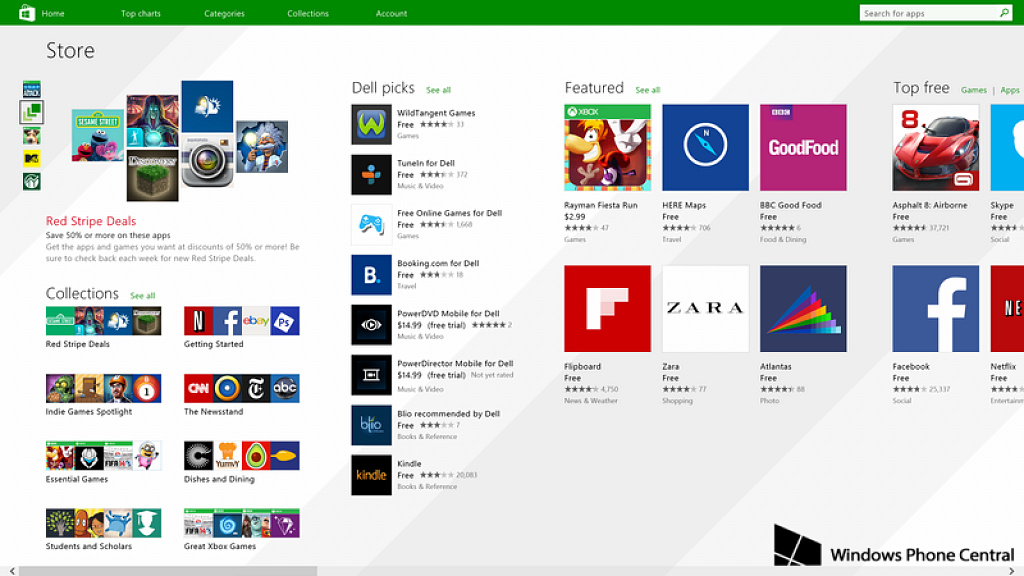Click the search magnifier icon
1024x576 pixels.
(x=1004, y=13)
